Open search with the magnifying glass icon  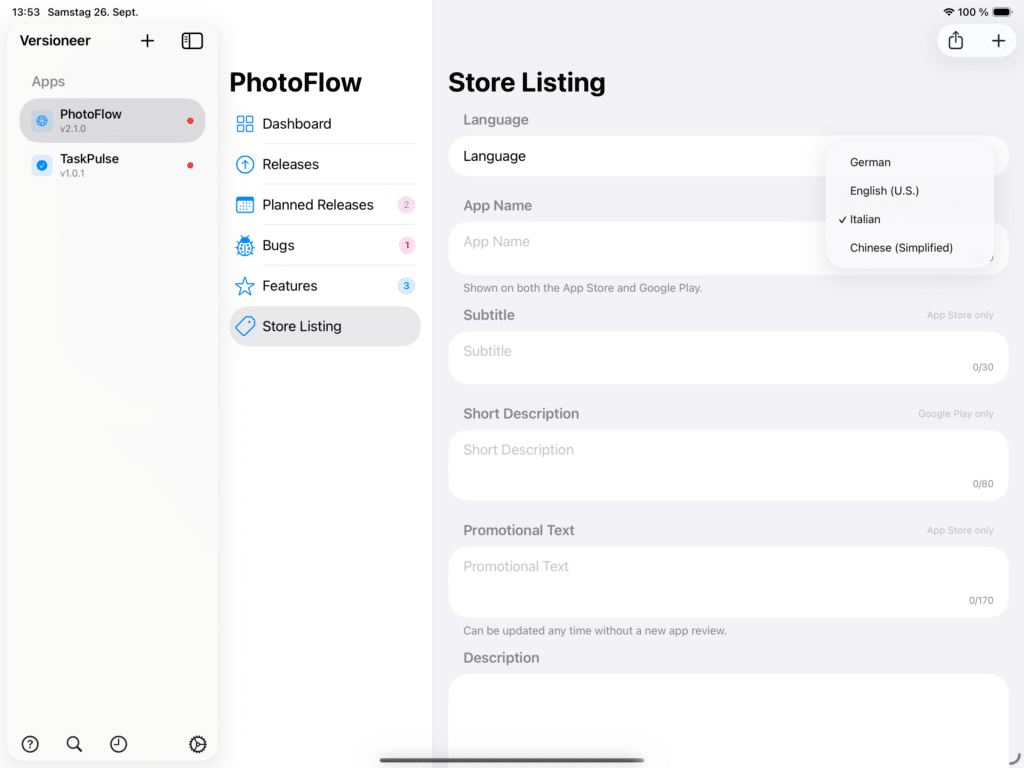(x=74, y=744)
